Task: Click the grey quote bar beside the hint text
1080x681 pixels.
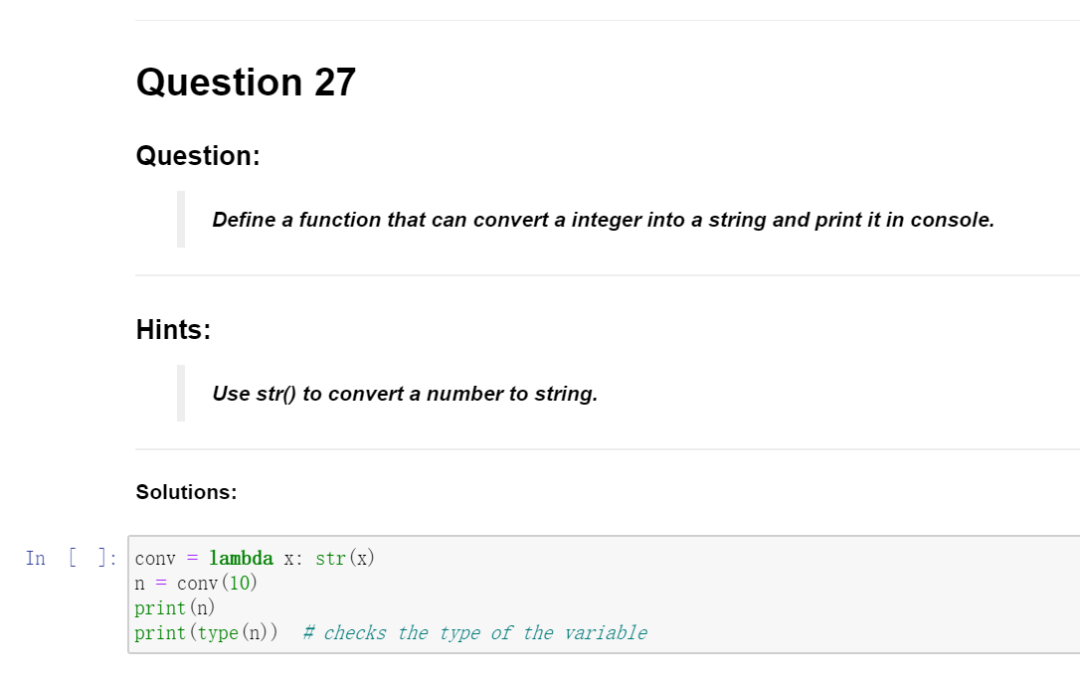Action: click(x=181, y=393)
